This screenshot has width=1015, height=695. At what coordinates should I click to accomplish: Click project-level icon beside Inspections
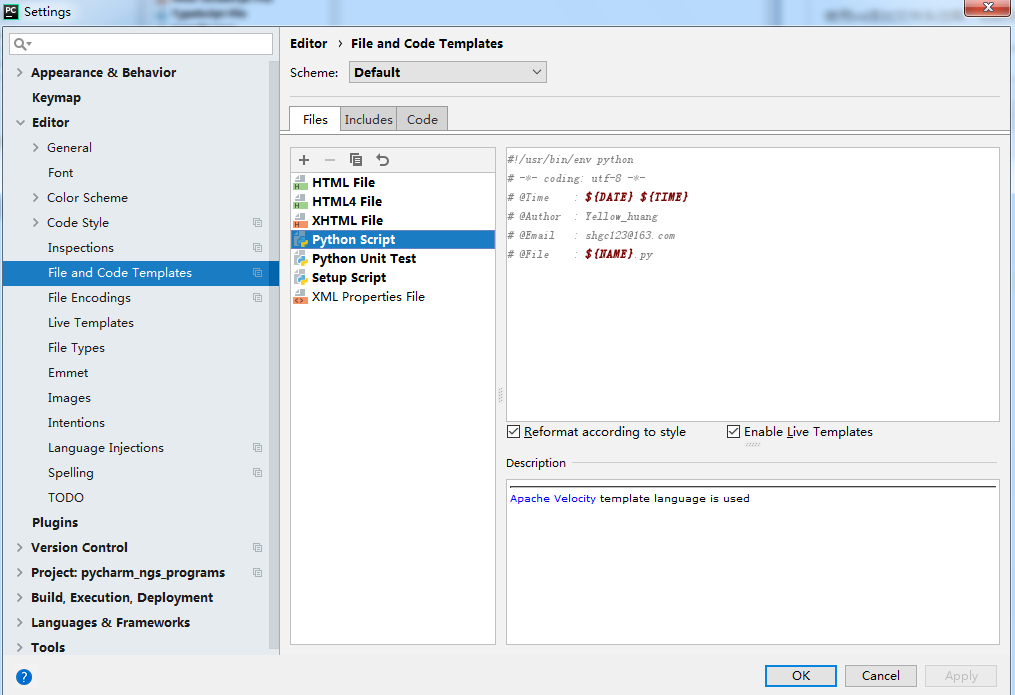coord(258,248)
